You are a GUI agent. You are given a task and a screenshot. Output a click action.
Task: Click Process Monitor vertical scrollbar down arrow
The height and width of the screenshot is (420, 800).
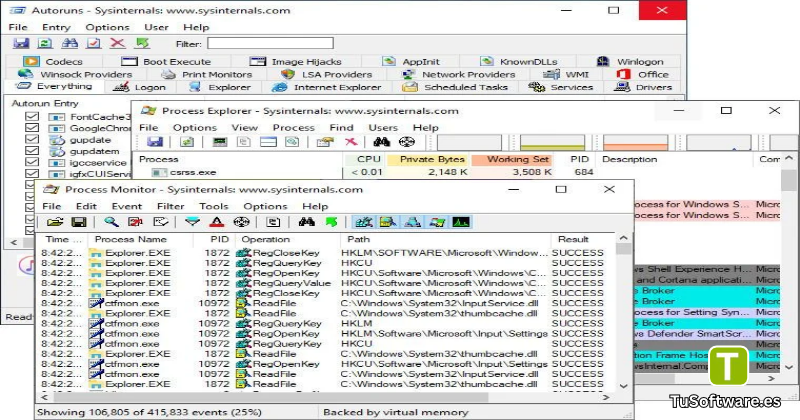623,386
